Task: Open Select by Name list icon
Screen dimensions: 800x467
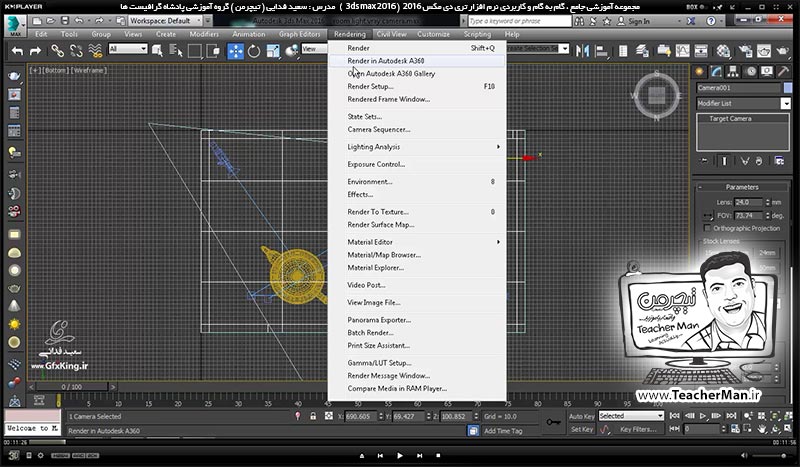Action: 176,51
